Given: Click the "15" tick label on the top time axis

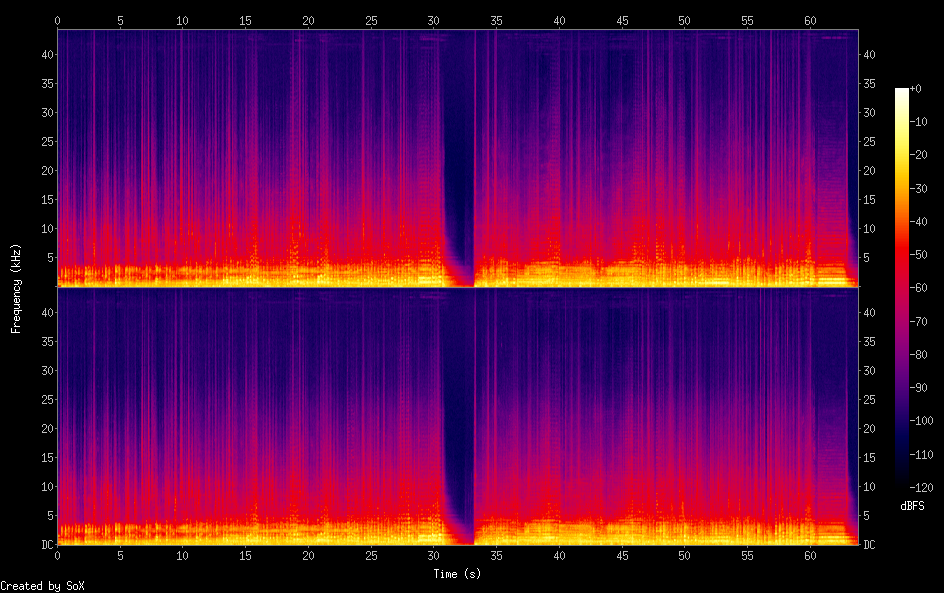Looking at the screenshot, I should (x=246, y=20).
